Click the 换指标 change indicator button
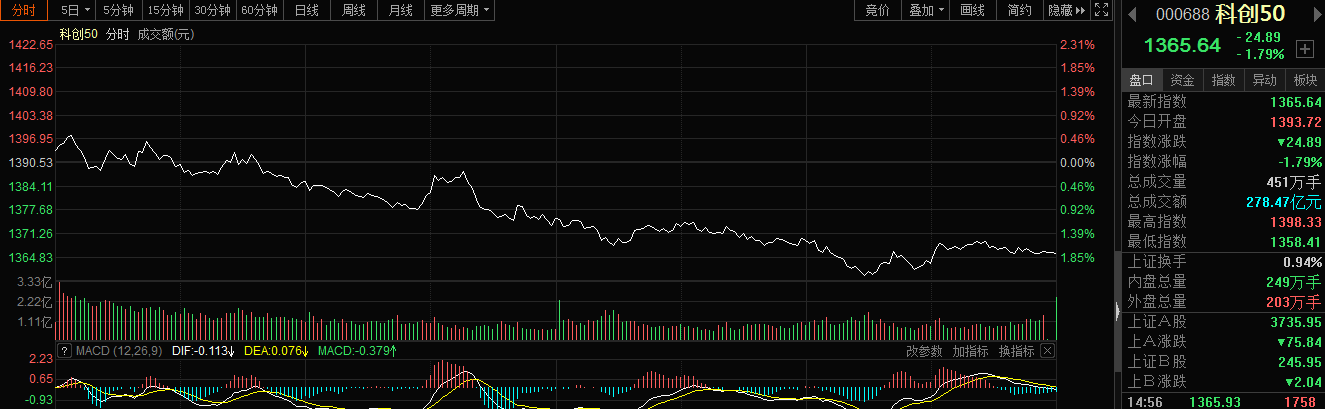Screen dimensions: 1325x409 coord(1016,351)
